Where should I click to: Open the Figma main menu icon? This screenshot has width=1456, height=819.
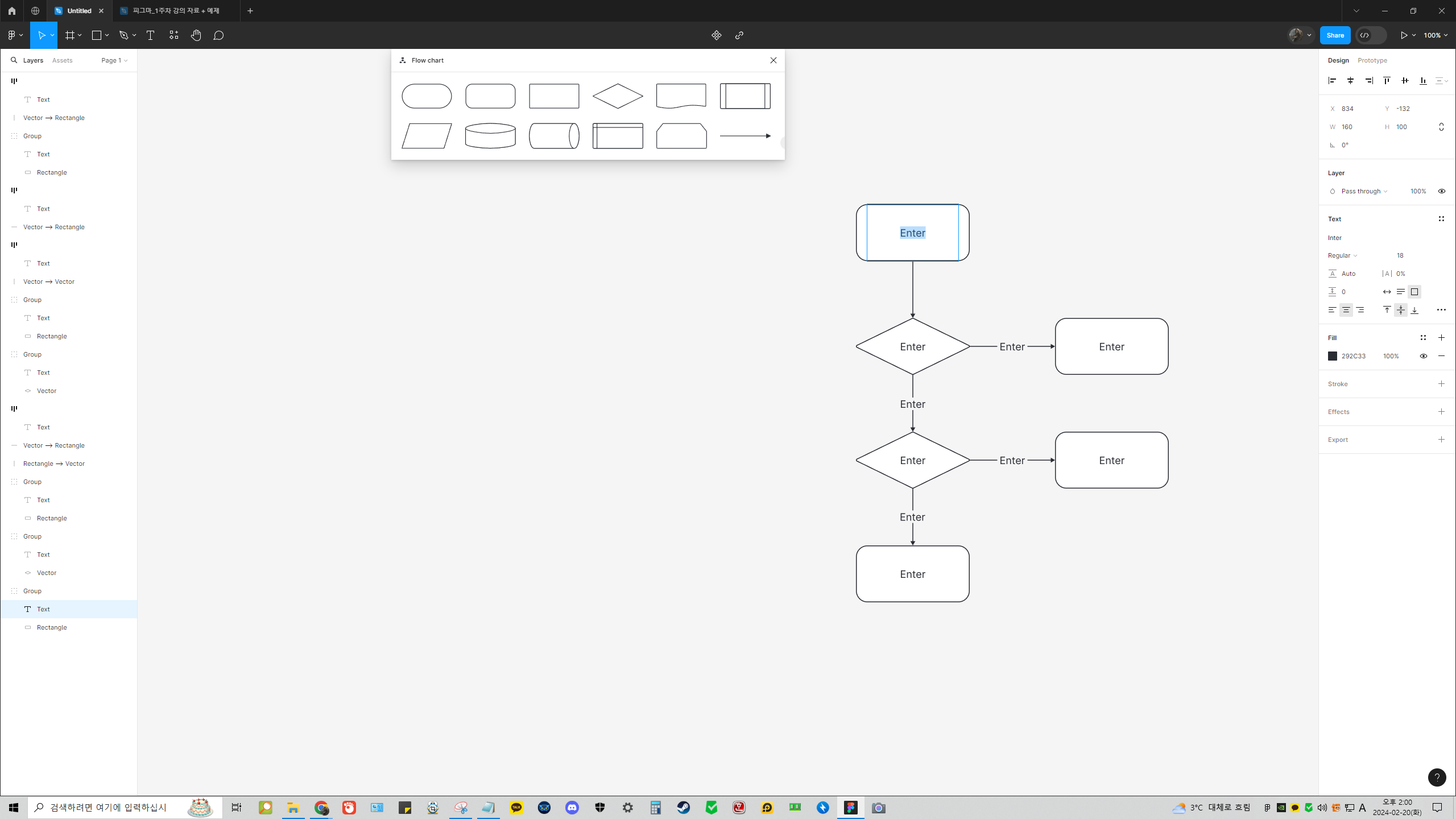point(11,35)
